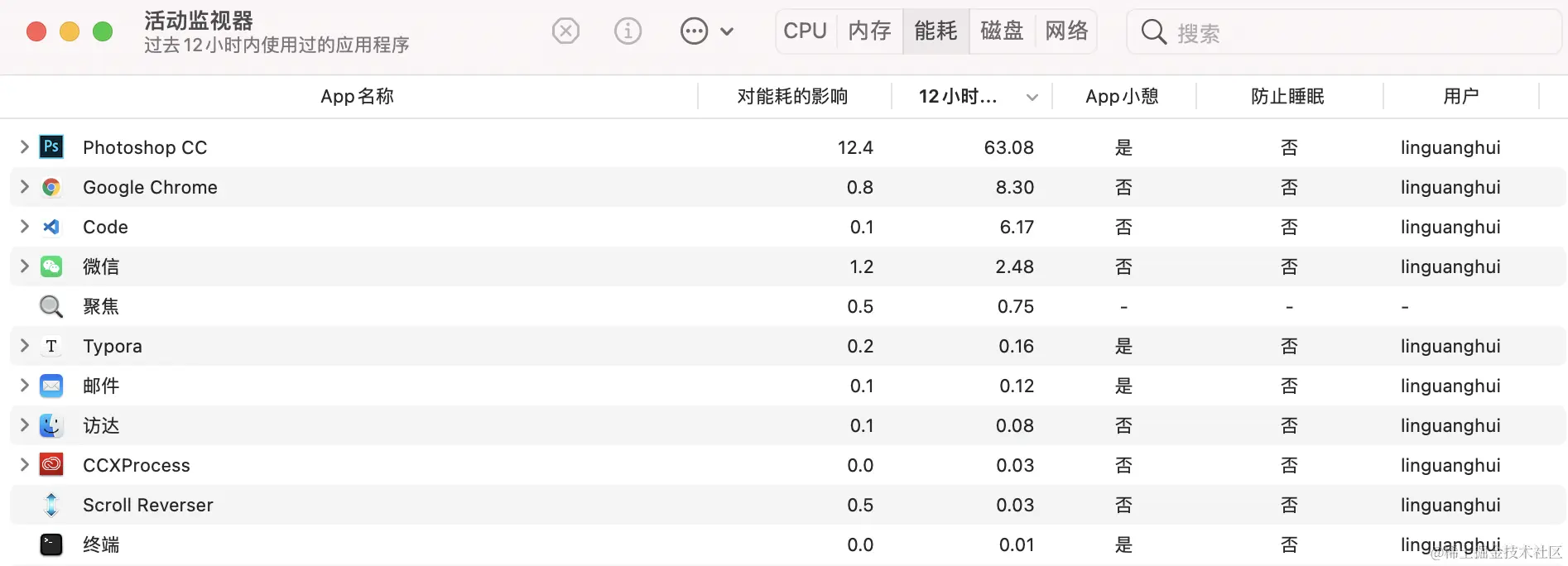This screenshot has height=566, width=1568.
Task: Expand the Photoshop CC row
Action: coord(24,147)
